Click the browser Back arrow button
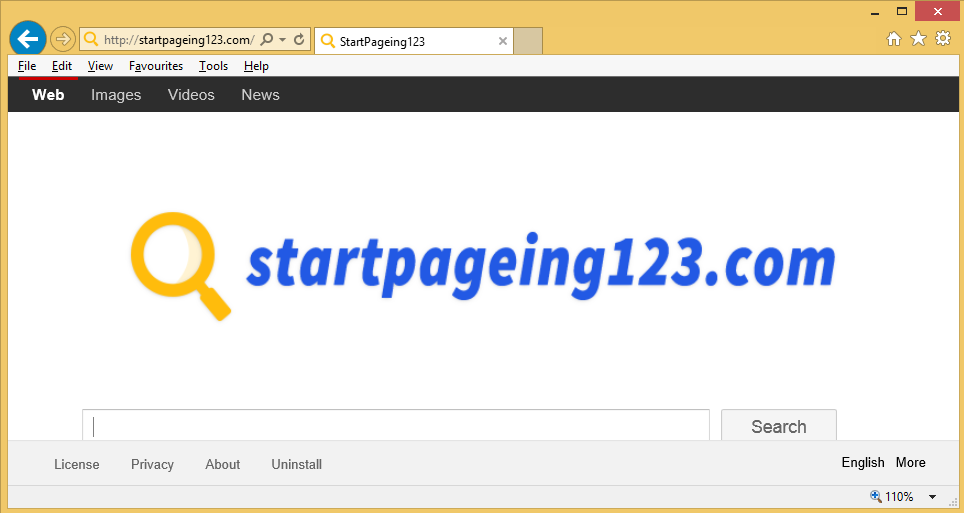964x513 pixels. pos(28,39)
